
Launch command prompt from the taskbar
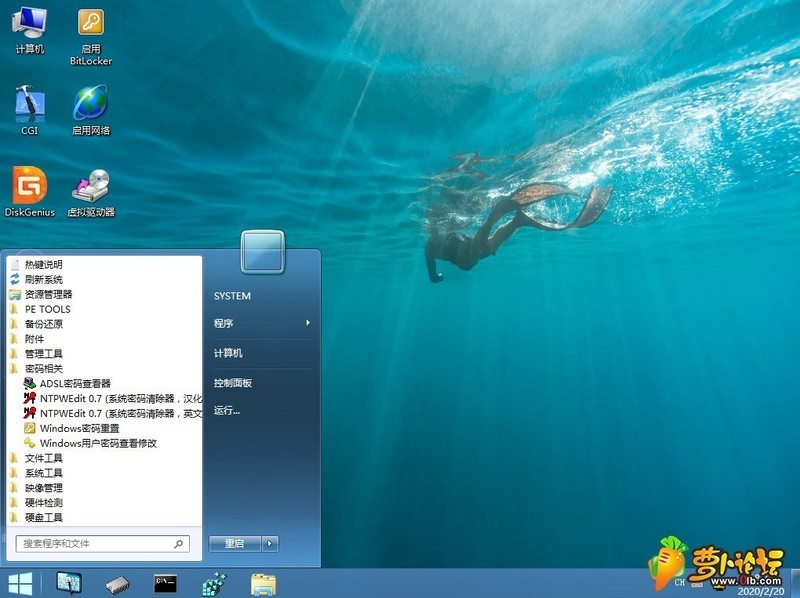[163, 581]
